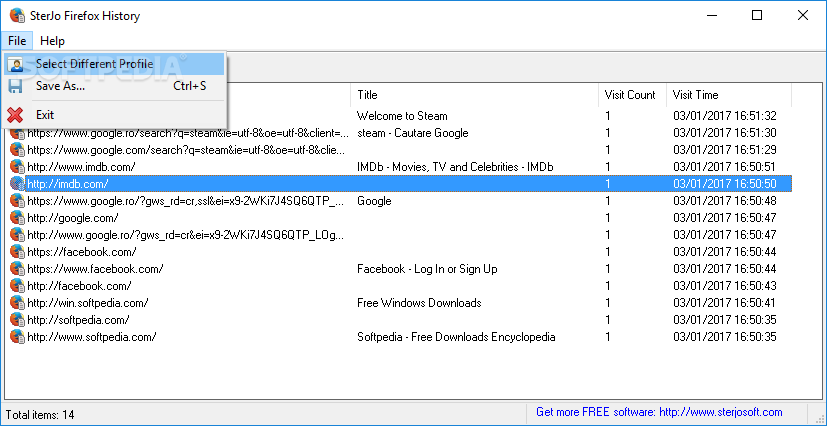Open the File menu
The width and height of the screenshot is (827, 426).
tap(17, 41)
